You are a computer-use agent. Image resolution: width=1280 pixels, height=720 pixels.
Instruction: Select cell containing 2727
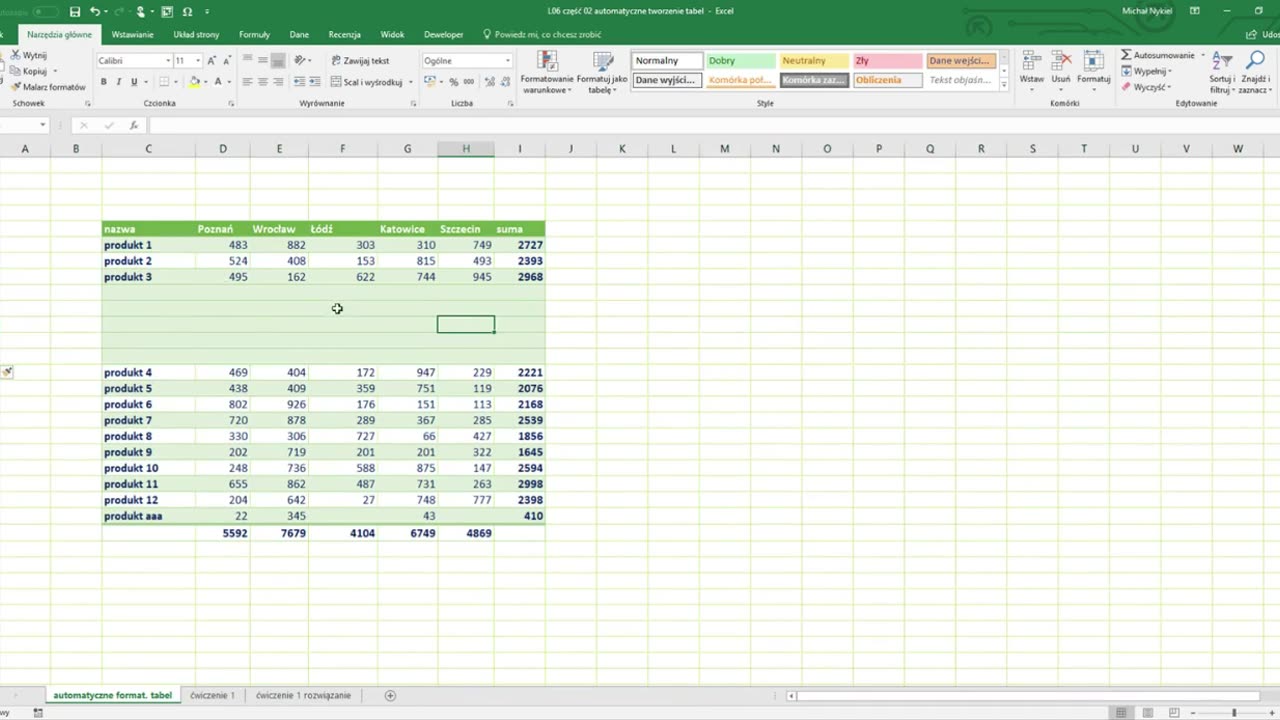[520, 245]
